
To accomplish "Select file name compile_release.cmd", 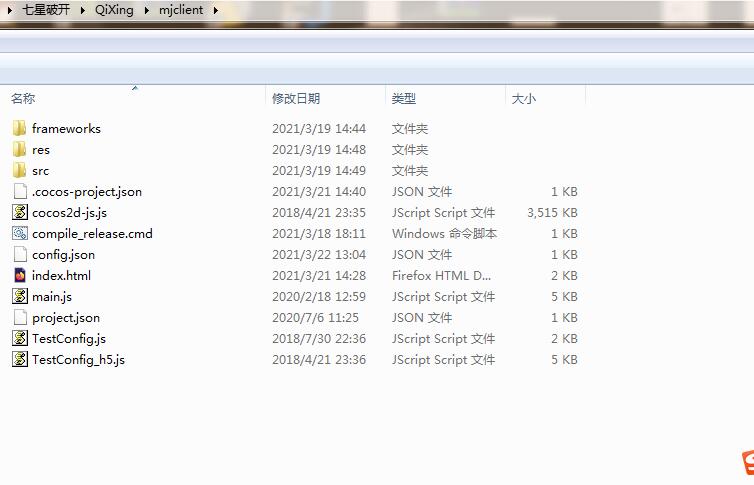I will coord(92,234).
